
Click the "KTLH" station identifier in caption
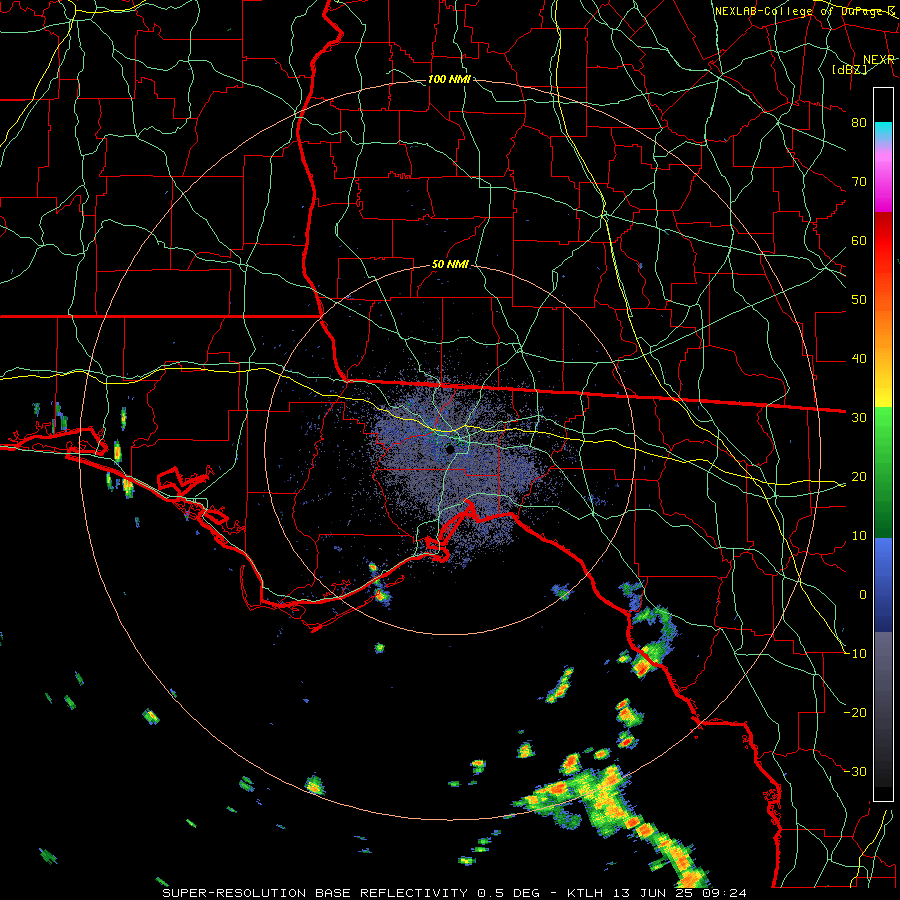point(585,893)
